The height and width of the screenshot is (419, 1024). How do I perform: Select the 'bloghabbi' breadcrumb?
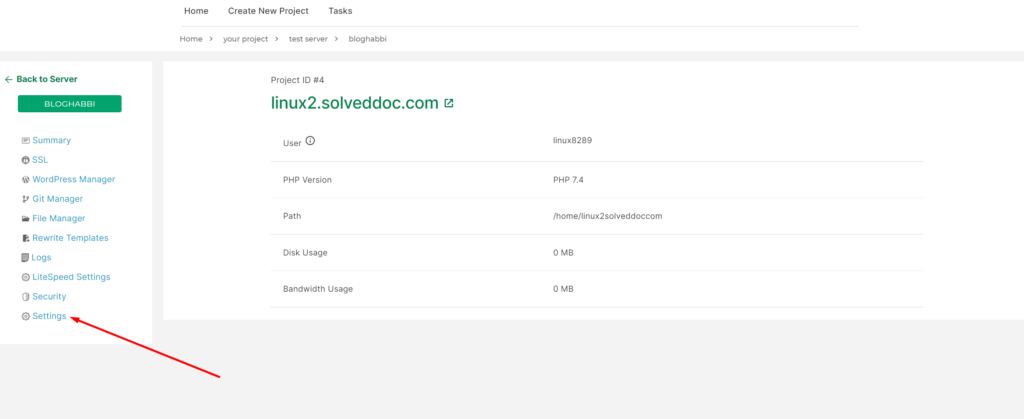368,39
